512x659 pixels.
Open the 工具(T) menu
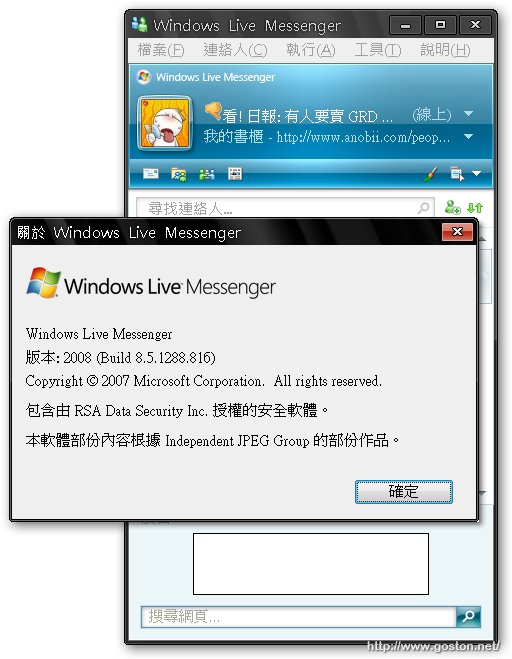(x=377, y=50)
